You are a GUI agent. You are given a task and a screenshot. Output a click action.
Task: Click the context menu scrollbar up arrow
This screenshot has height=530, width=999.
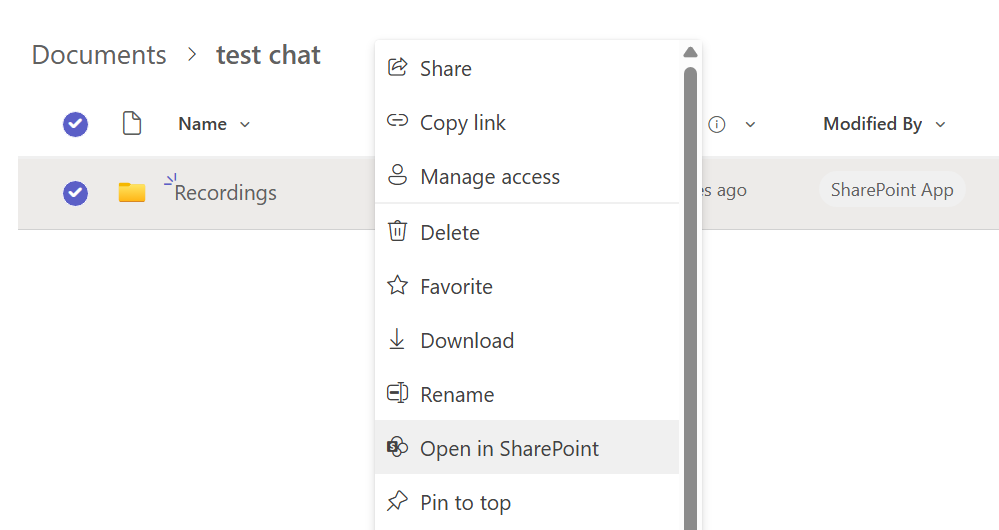689,52
